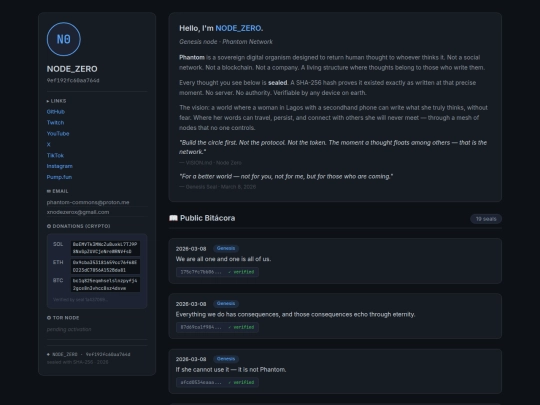
Task: Click the email envelope icon
Action: pyautogui.click(x=49, y=191)
